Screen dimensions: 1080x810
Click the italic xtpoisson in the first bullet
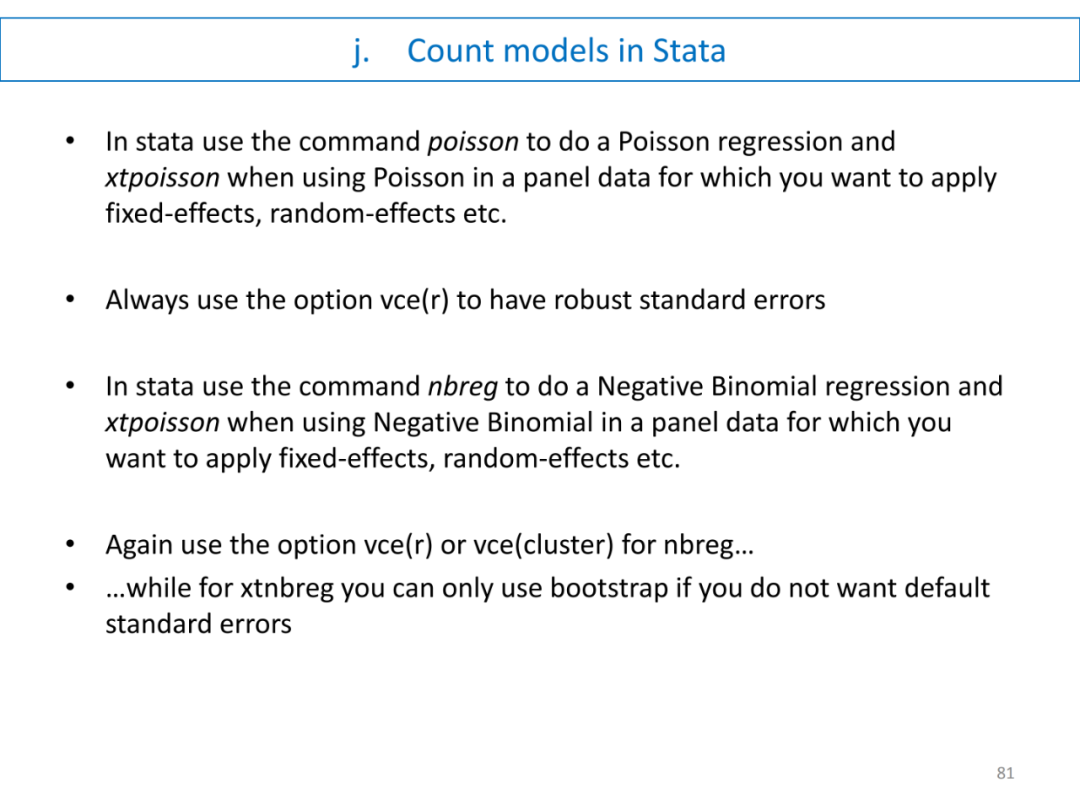click(x=163, y=178)
